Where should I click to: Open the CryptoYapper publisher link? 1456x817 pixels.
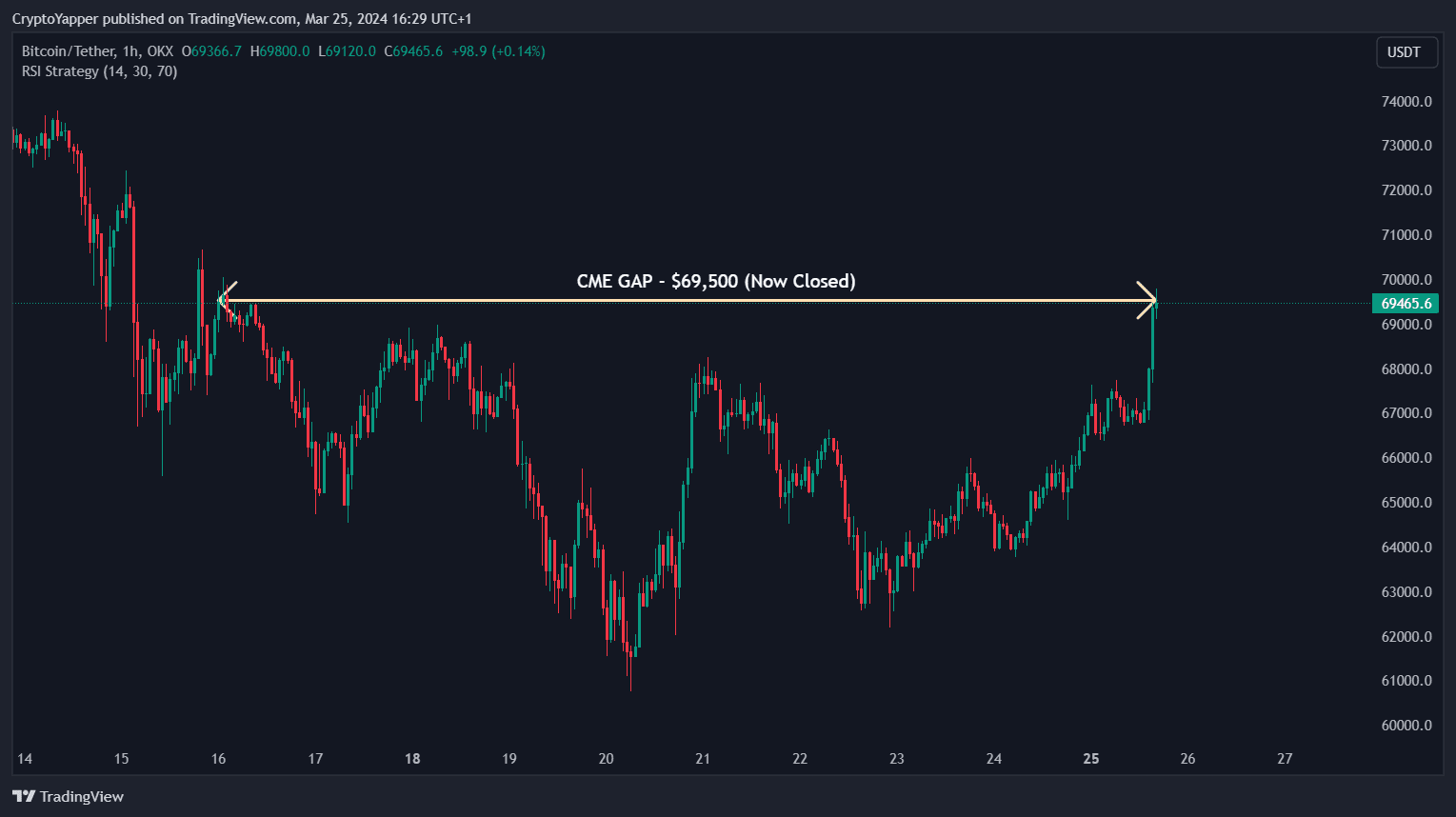pos(55,18)
